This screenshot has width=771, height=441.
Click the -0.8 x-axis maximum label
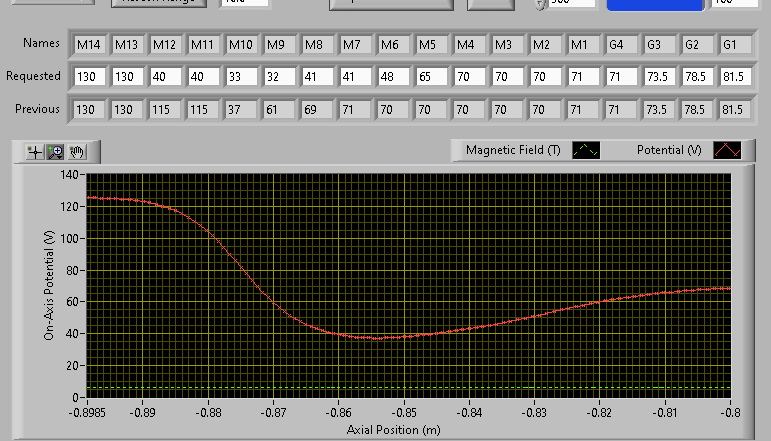coord(730,412)
